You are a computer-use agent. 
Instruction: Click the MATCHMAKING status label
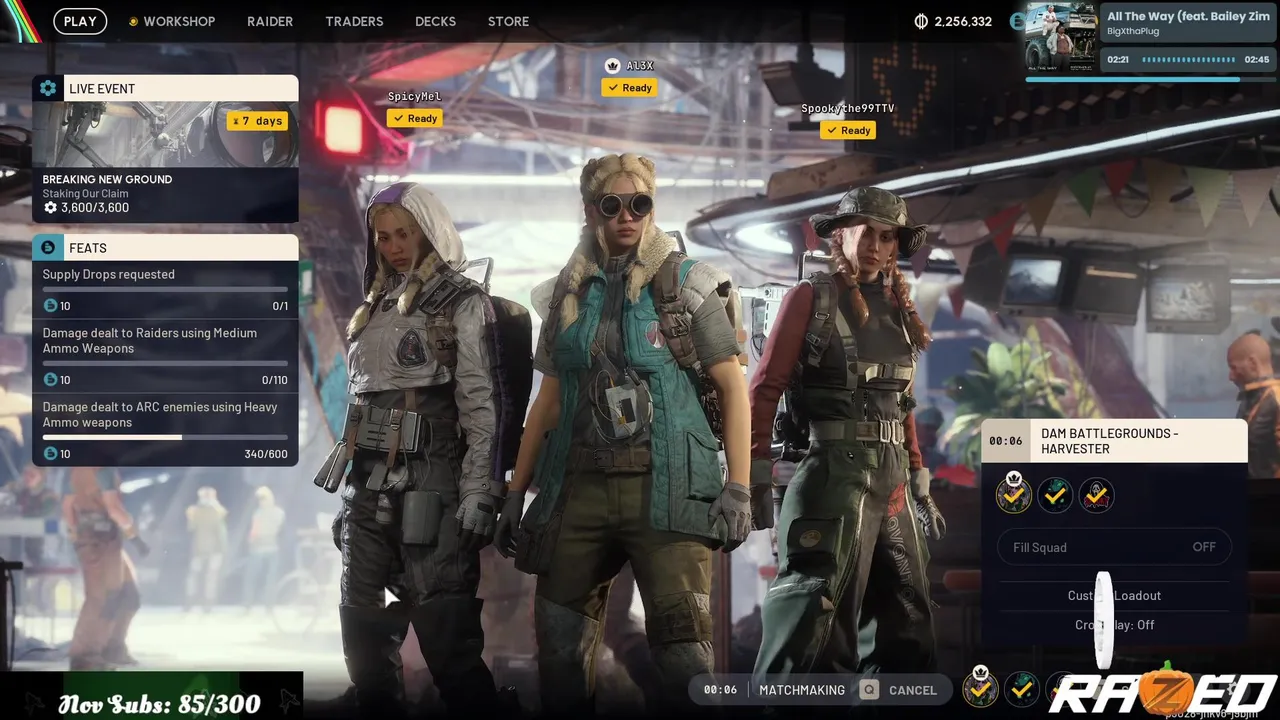click(802, 690)
